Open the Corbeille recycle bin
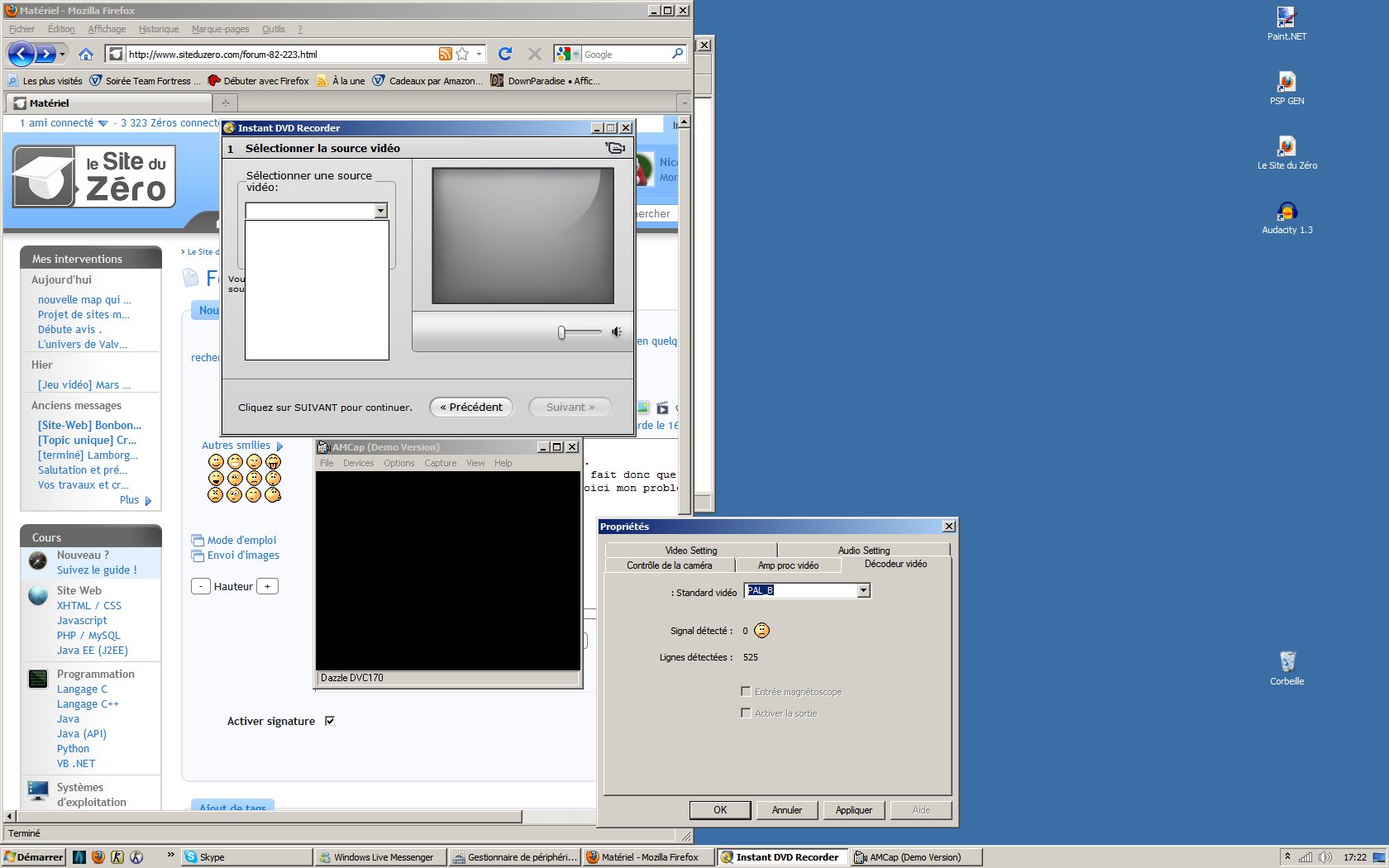The width and height of the screenshot is (1389, 868). (x=1286, y=669)
